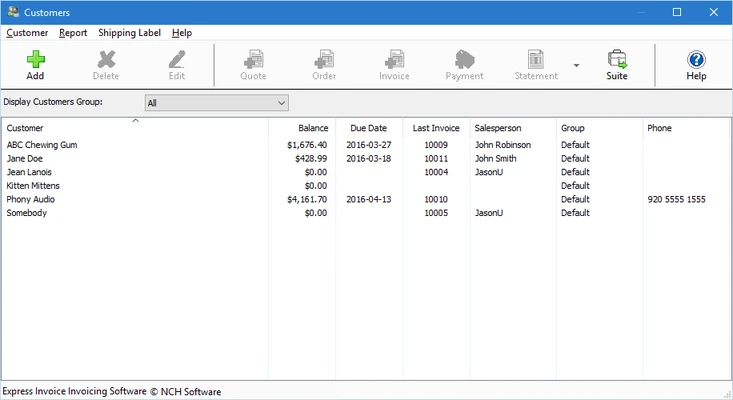
Task: Click last invoice number 10011
Action: click(436, 158)
